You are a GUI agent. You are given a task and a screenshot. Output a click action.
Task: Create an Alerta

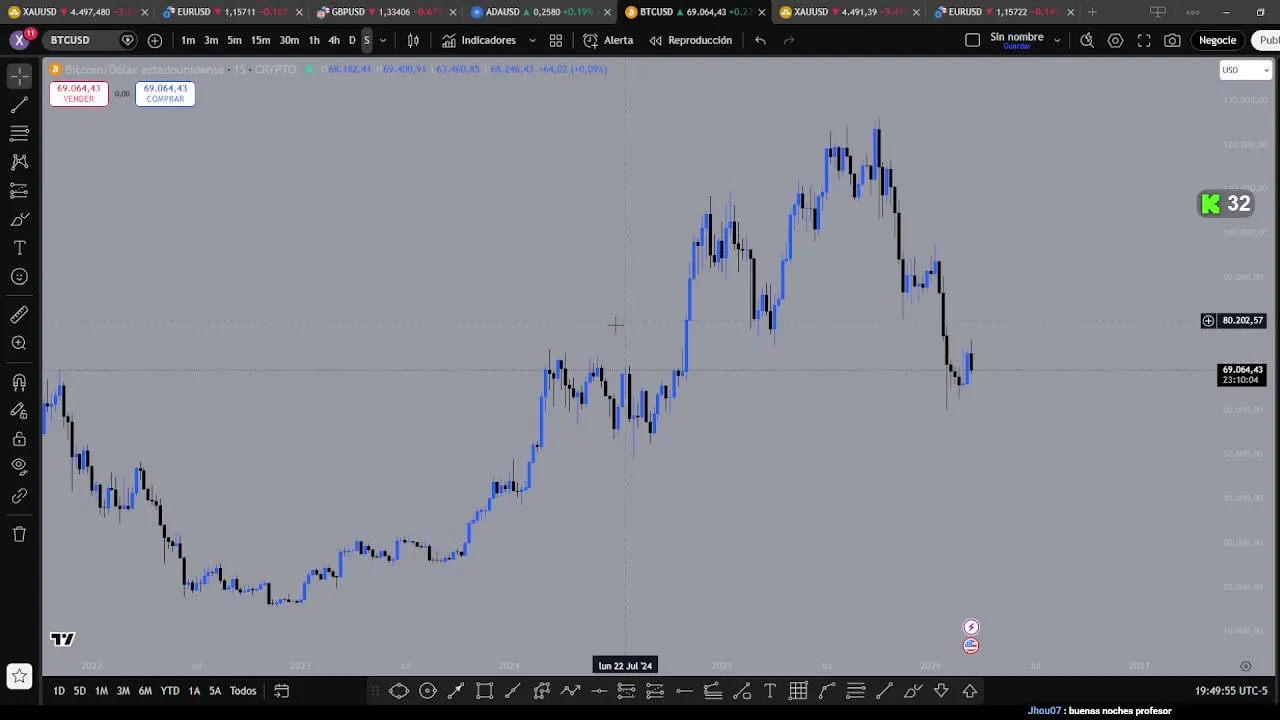coord(608,40)
